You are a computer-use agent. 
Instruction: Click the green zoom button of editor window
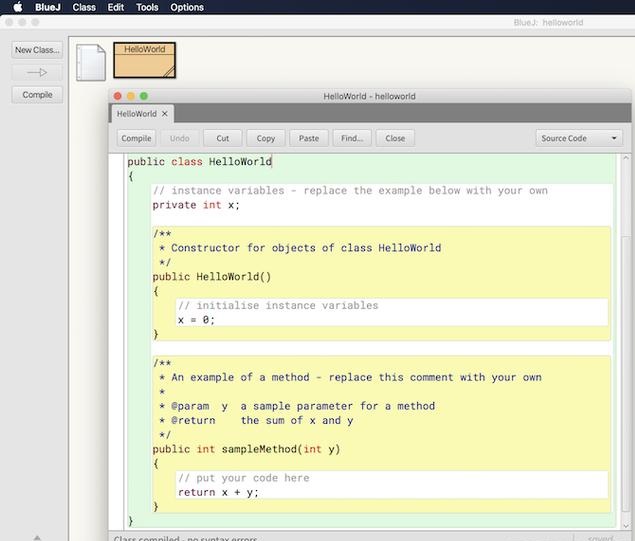(x=144, y=96)
